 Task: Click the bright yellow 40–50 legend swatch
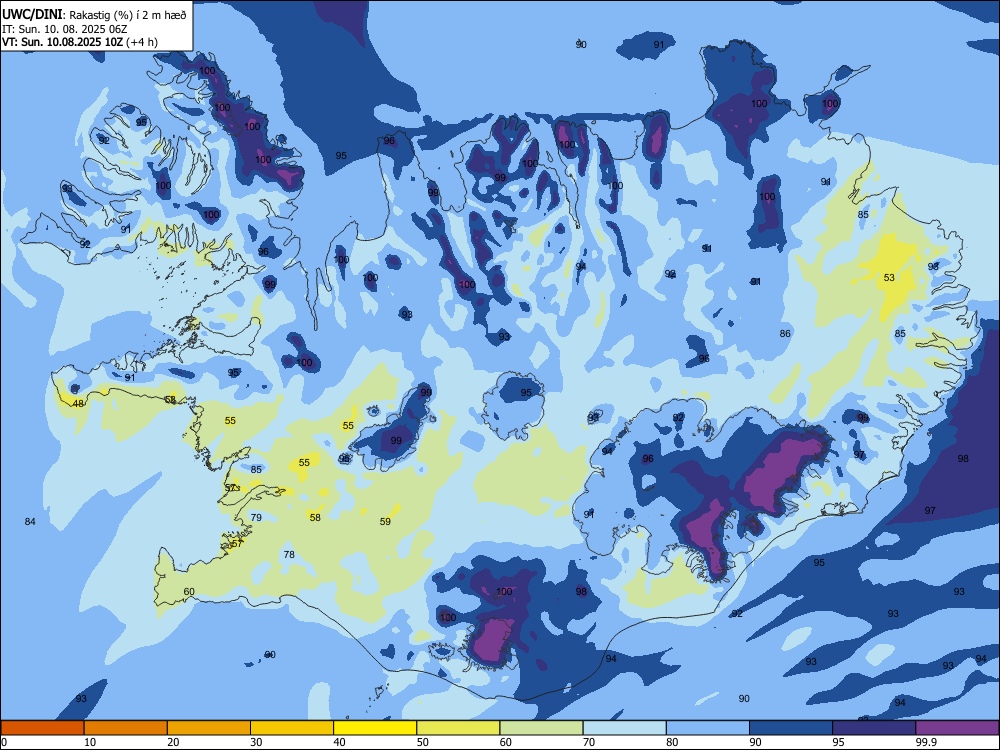pyautogui.click(x=375, y=728)
